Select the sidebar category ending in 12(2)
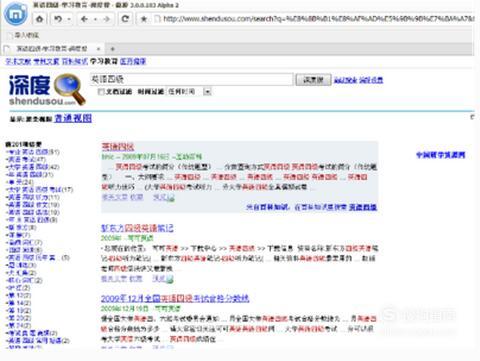 coord(19,295)
